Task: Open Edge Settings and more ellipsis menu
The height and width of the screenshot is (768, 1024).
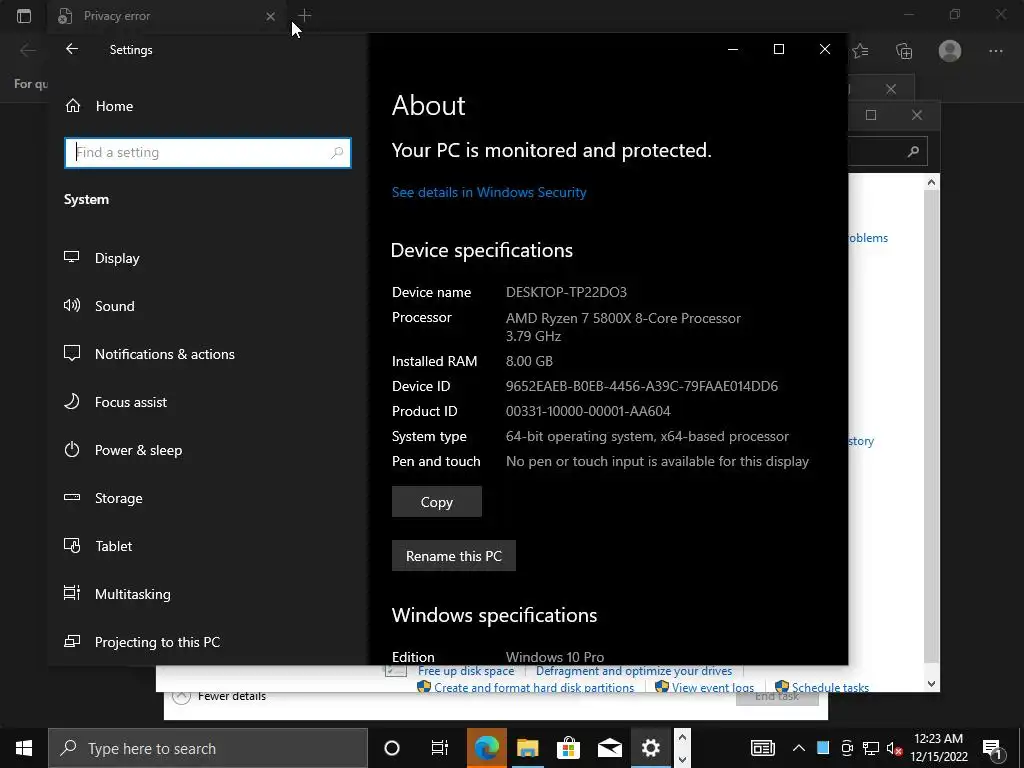Action: pyautogui.click(x=995, y=51)
